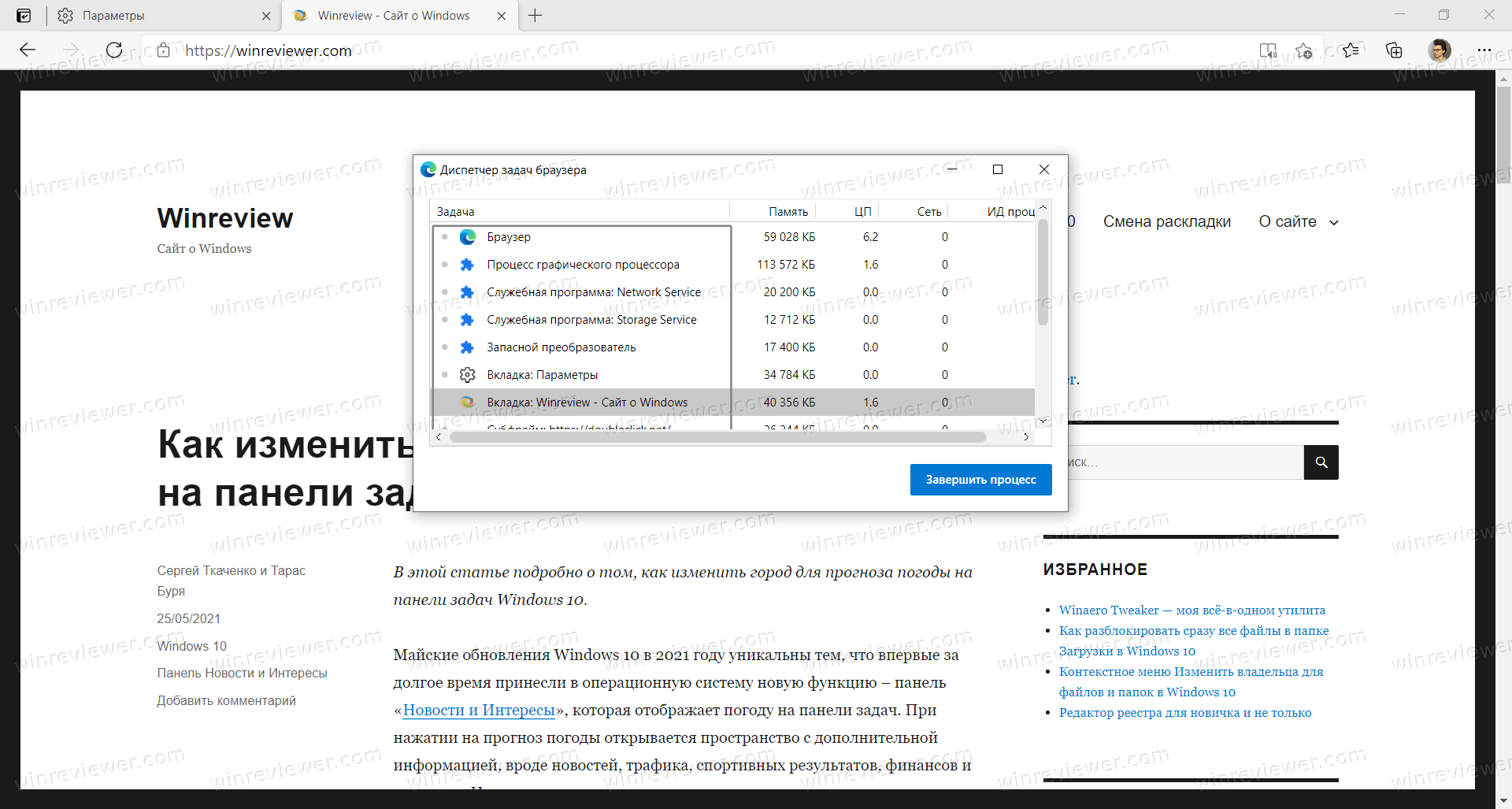This screenshot has width=1512, height=809.
Task: Open the Favorites list icon
Action: [x=1351, y=50]
